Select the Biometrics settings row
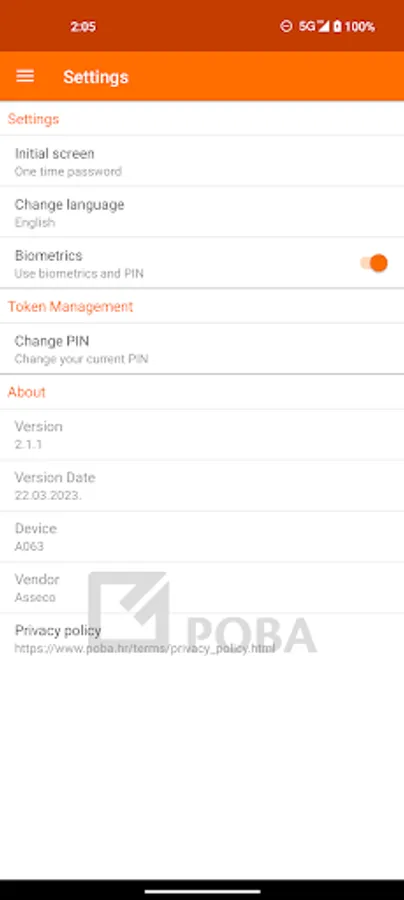Image resolution: width=404 pixels, height=900 pixels. (202, 263)
